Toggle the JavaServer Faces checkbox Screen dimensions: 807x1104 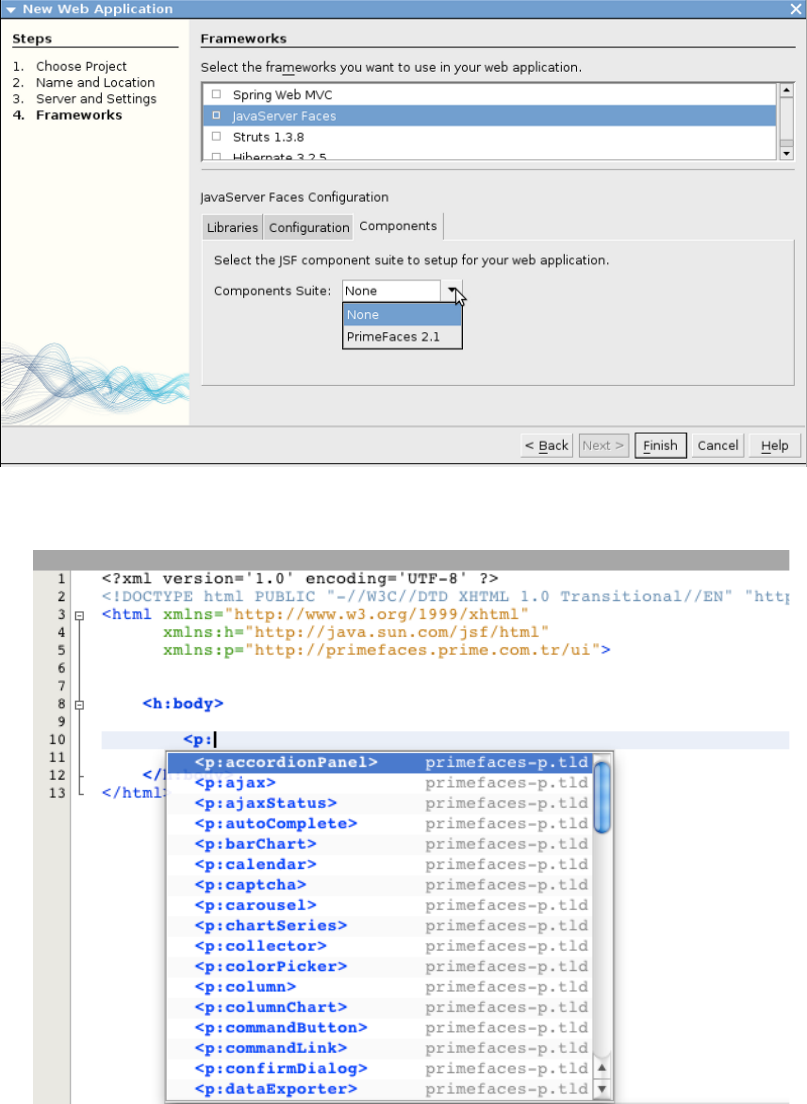tap(217, 115)
